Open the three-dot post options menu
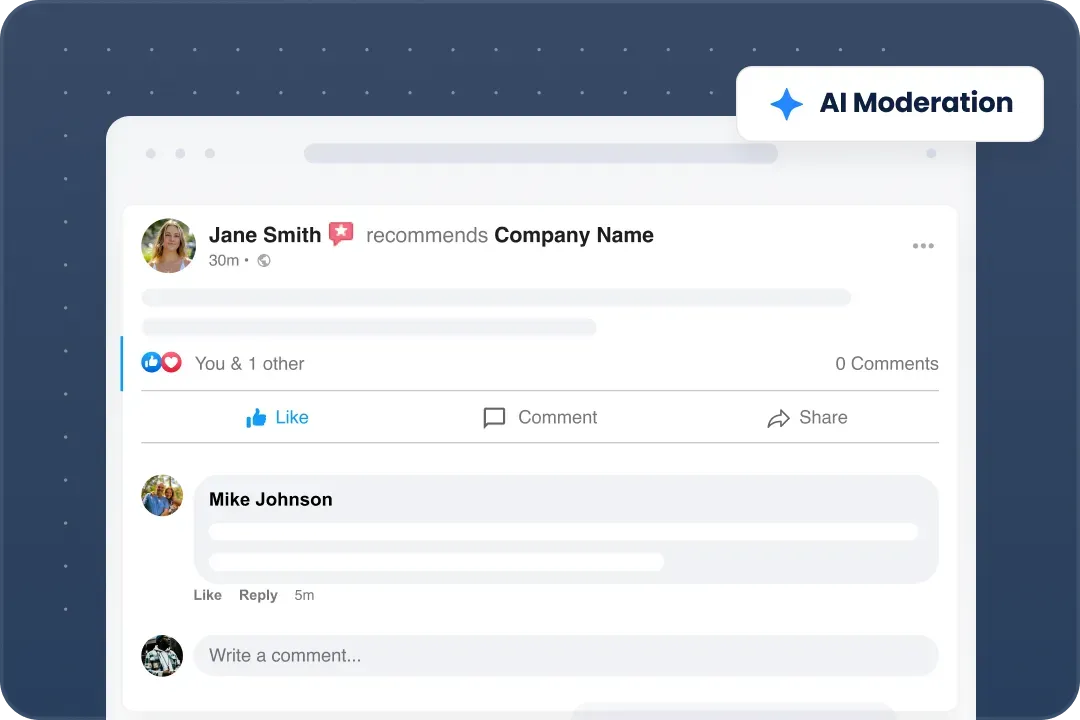Viewport: 1080px width, 720px height. (923, 246)
